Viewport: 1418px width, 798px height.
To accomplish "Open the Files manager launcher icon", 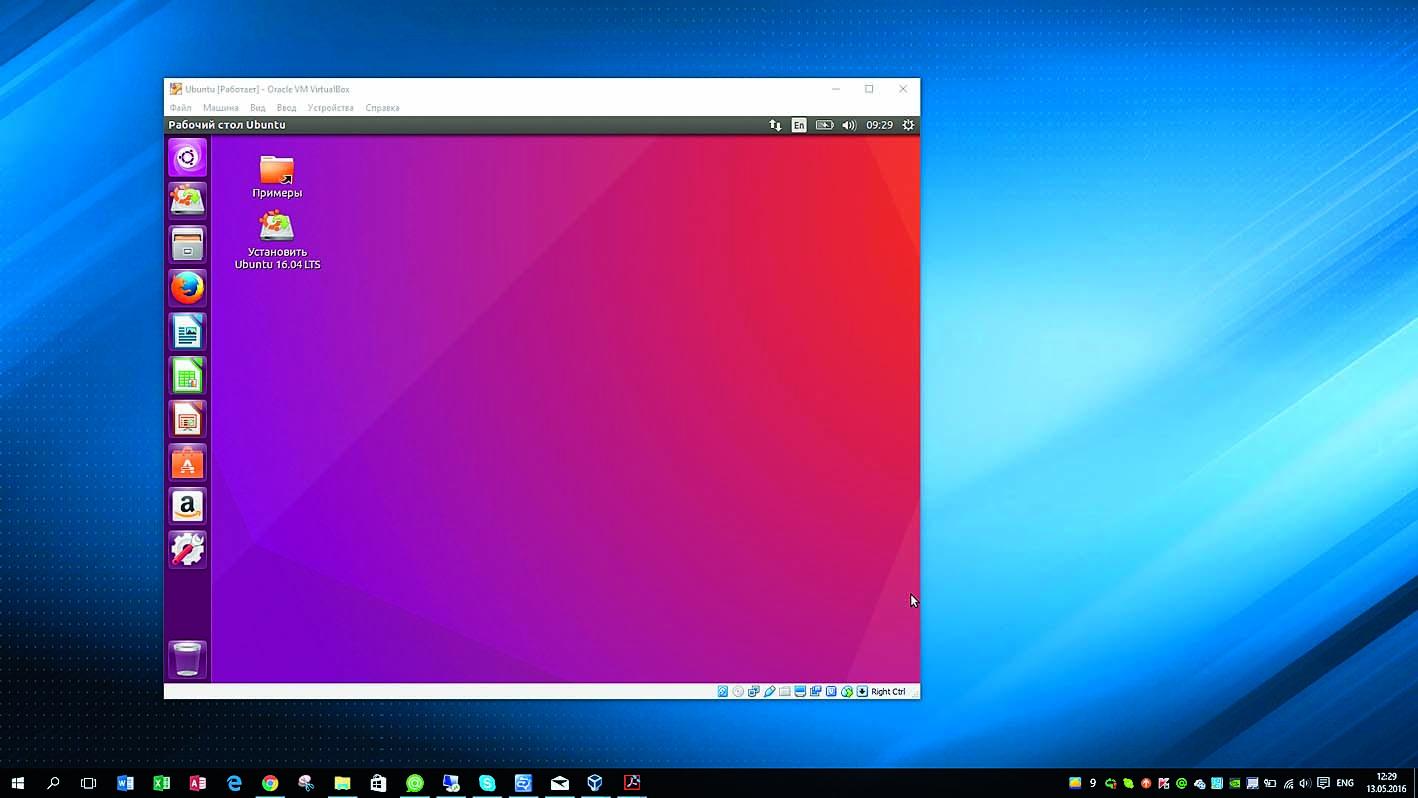I will point(187,244).
